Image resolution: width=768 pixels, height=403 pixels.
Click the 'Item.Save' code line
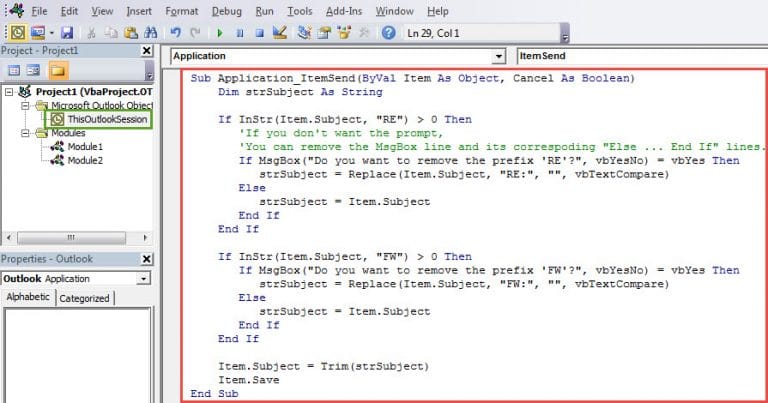(249, 379)
